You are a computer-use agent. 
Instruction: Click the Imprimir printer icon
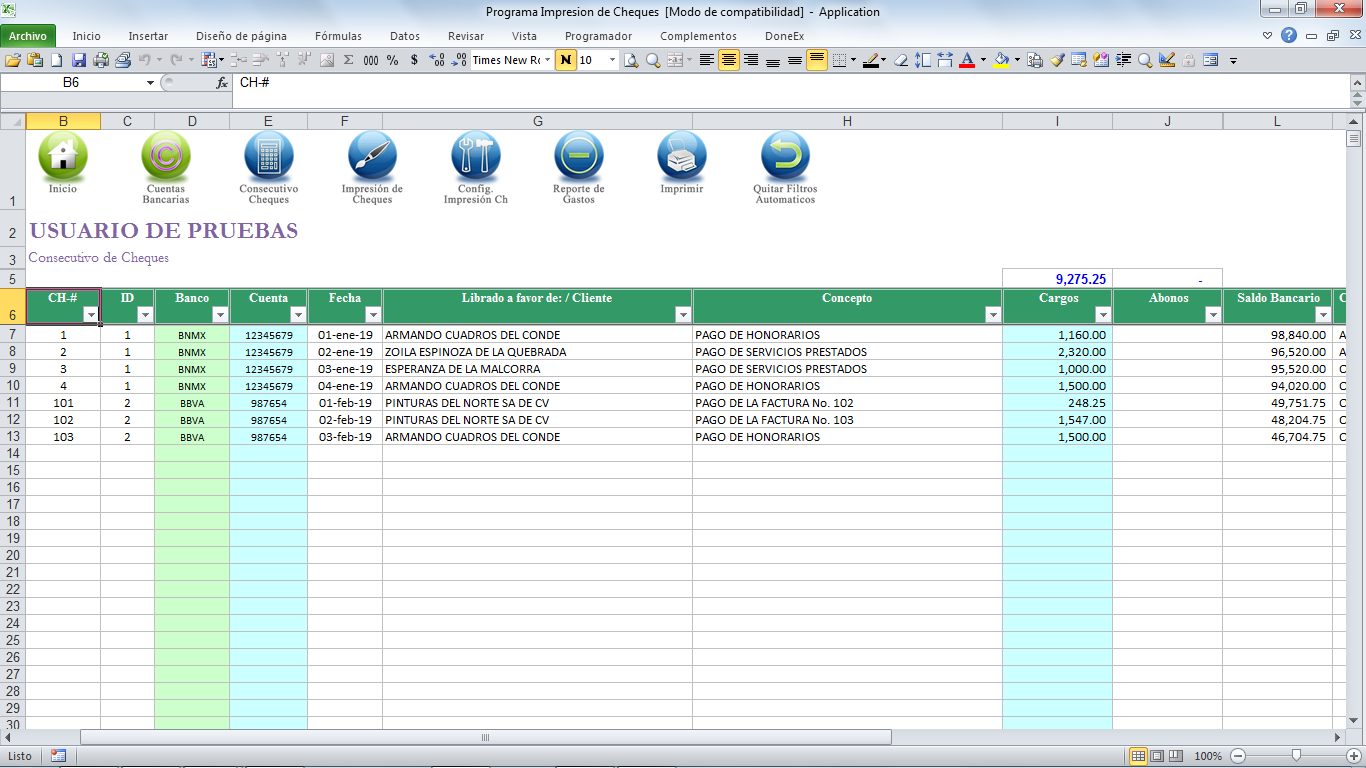pyautogui.click(x=682, y=156)
